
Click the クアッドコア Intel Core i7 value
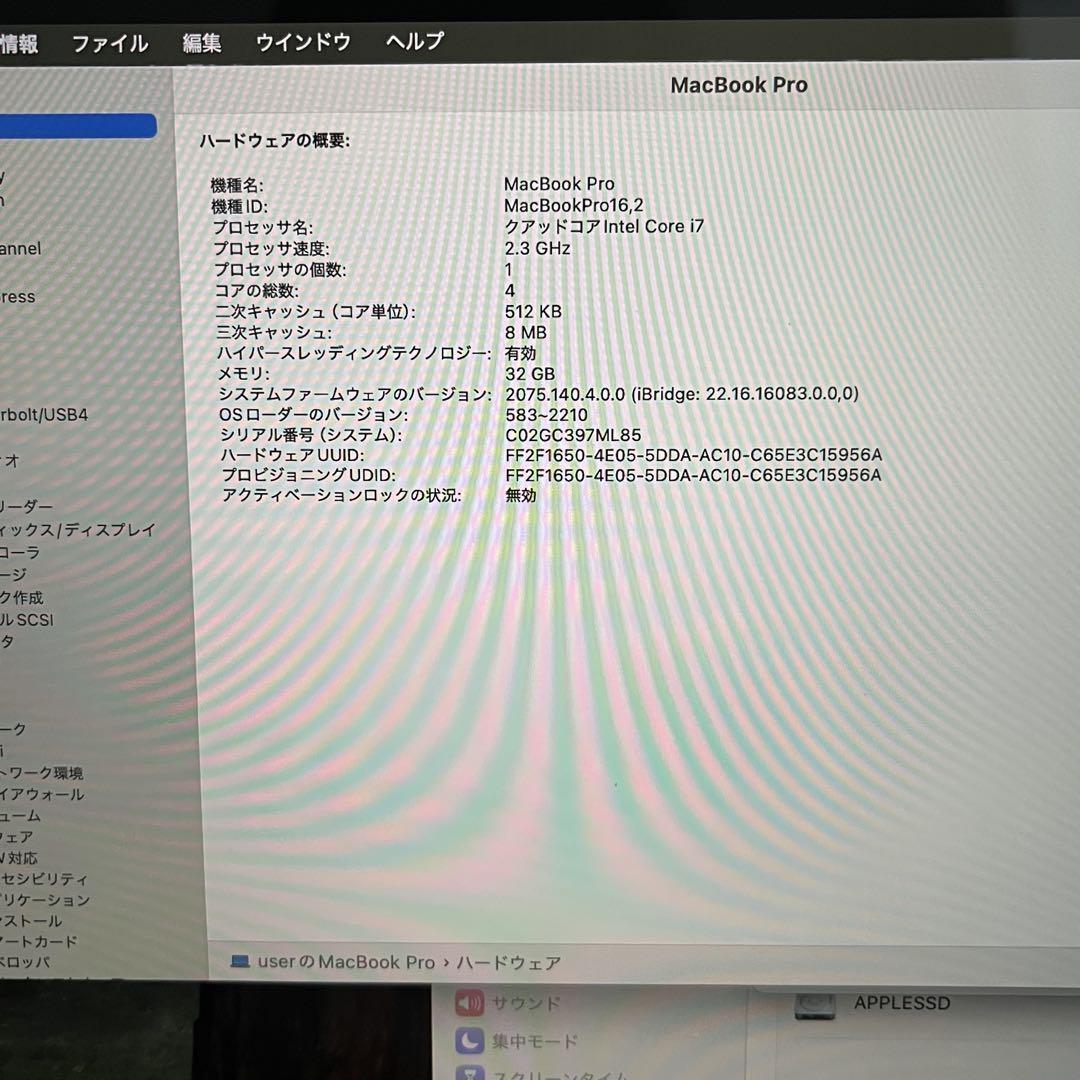tap(604, 227)
